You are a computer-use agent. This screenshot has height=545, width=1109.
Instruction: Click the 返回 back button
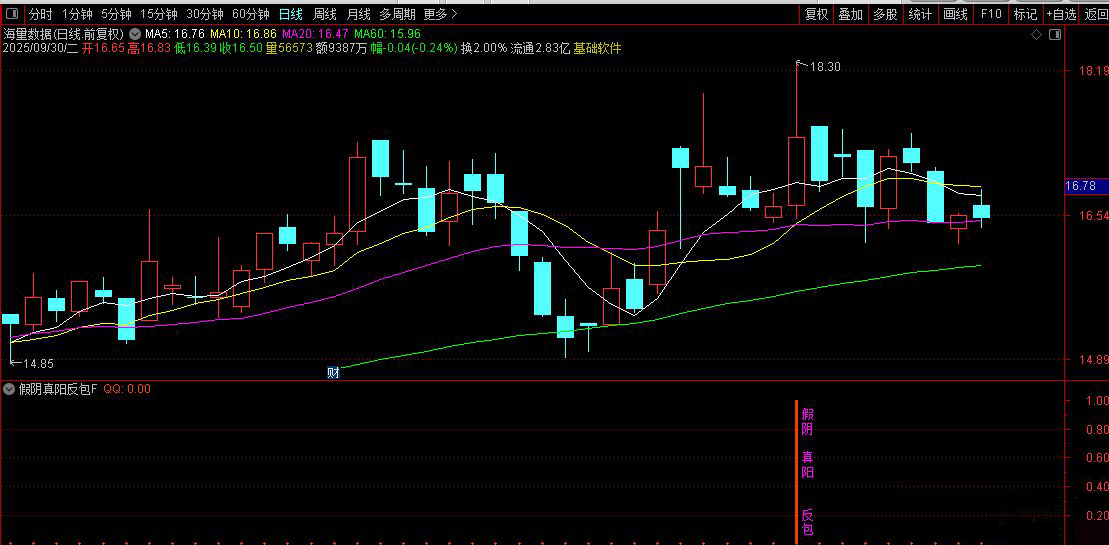click(1096, 14)
